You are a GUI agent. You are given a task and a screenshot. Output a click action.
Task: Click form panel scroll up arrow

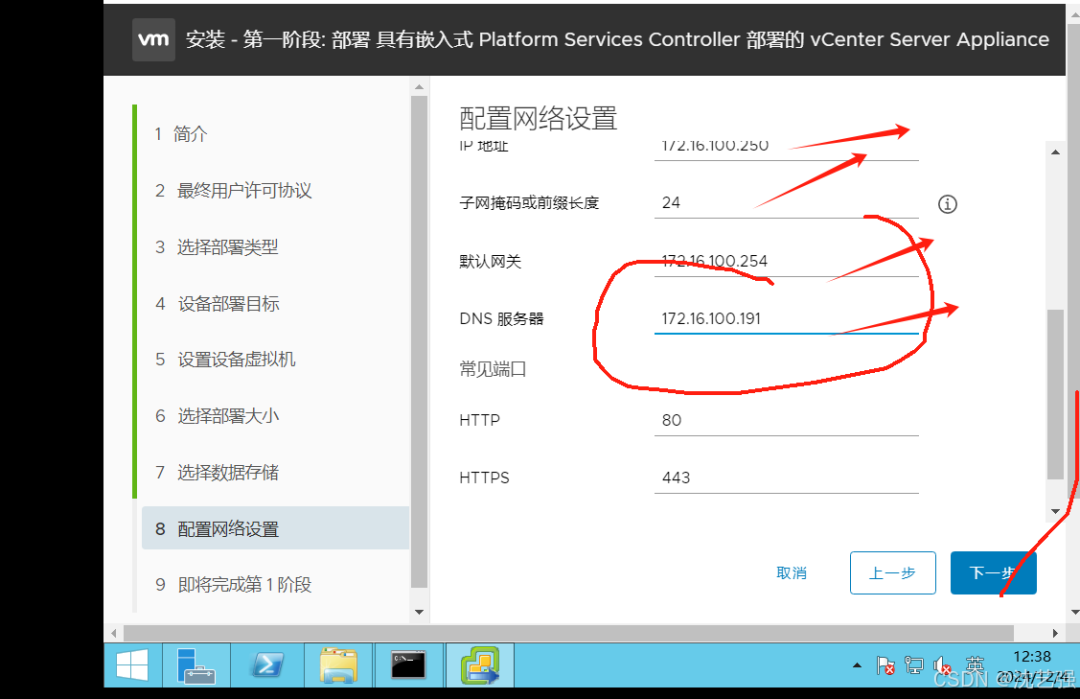coord(1055,152)
